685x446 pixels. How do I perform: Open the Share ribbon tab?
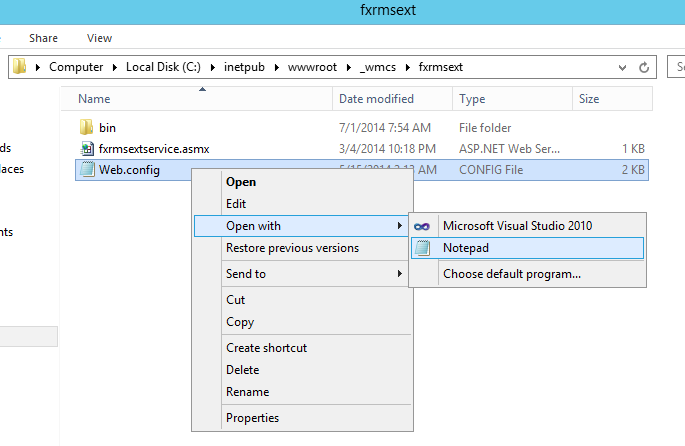pos(43,38)
